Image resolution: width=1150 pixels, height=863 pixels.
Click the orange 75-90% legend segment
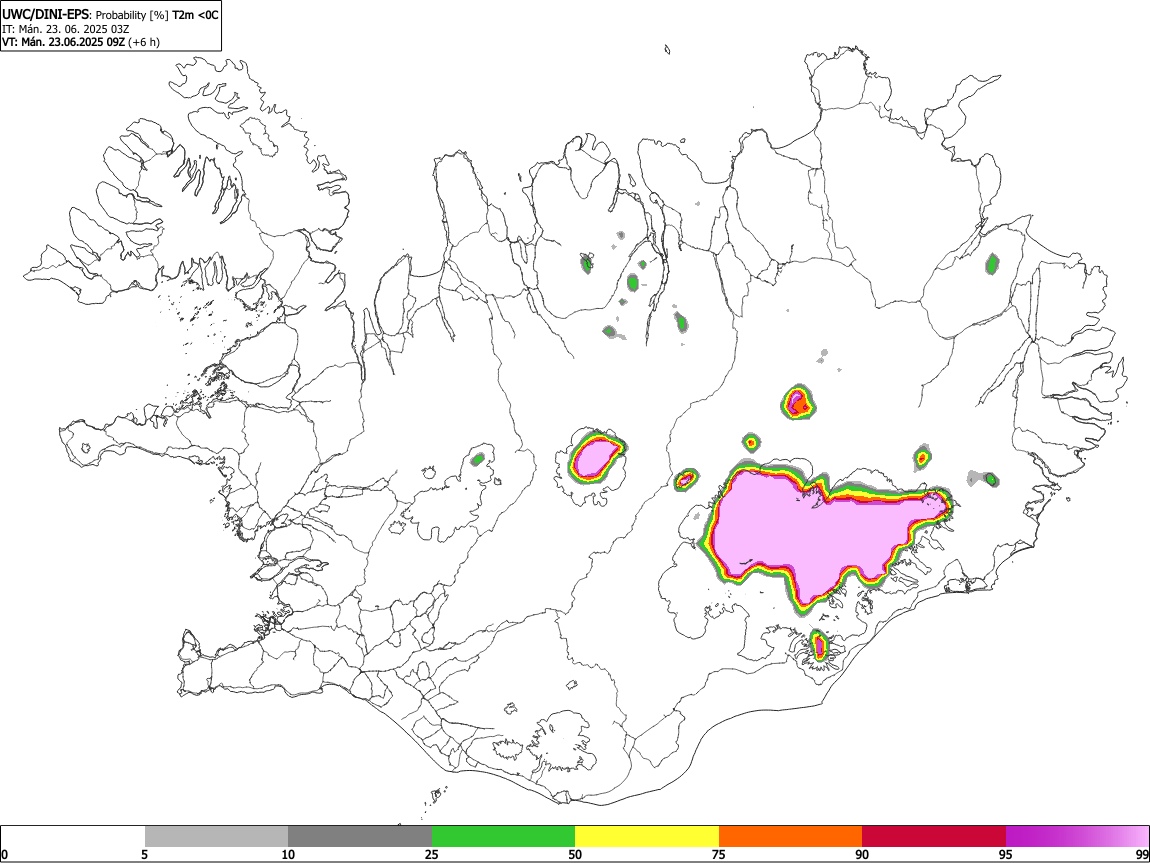pyautogui.click(x=791, y=837)
